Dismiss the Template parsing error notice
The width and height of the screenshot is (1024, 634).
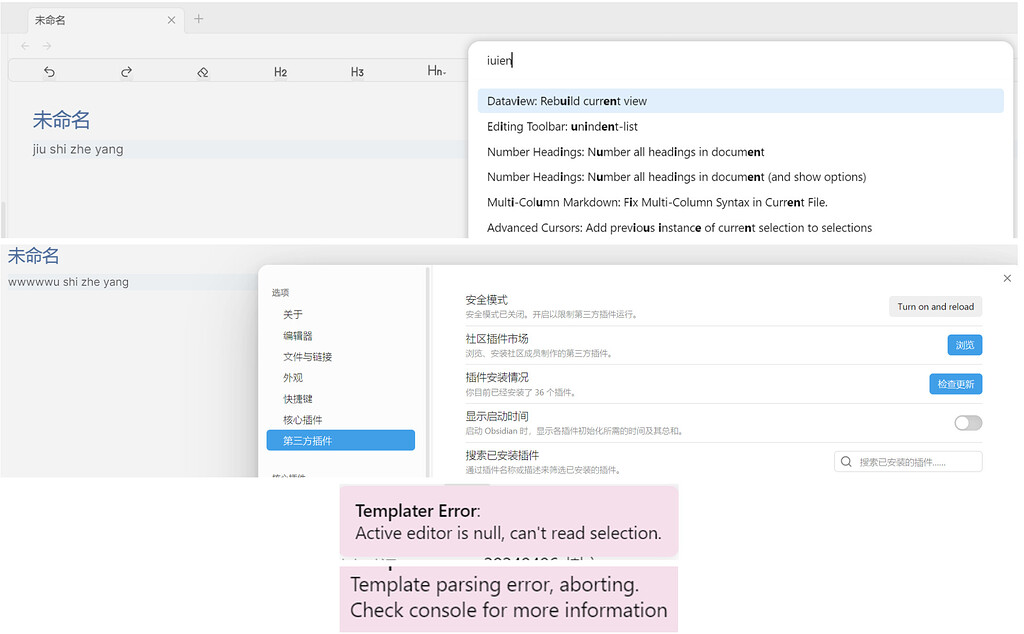(509, 597)
